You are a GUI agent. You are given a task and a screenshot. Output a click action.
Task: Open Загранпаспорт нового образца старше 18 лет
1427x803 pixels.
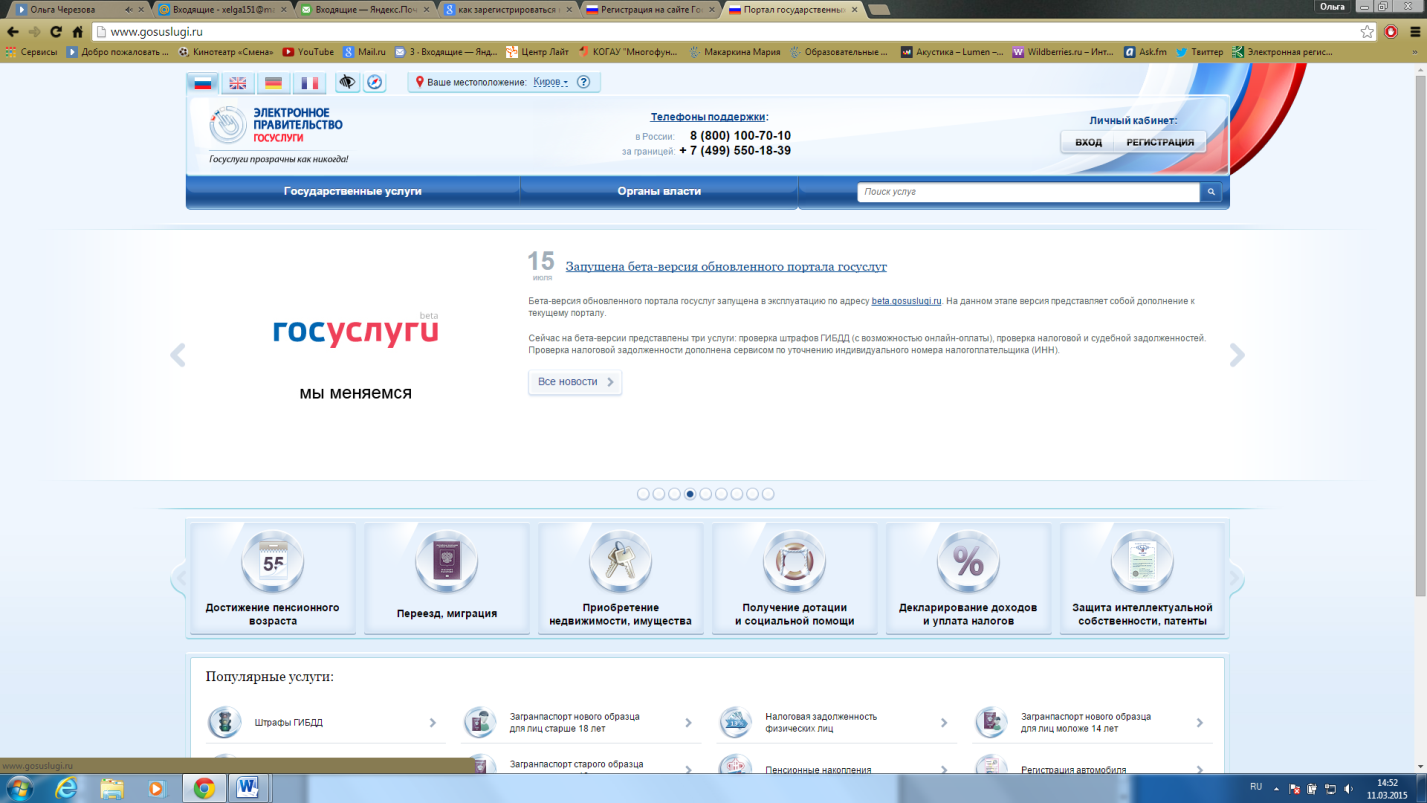pos(574,722)
